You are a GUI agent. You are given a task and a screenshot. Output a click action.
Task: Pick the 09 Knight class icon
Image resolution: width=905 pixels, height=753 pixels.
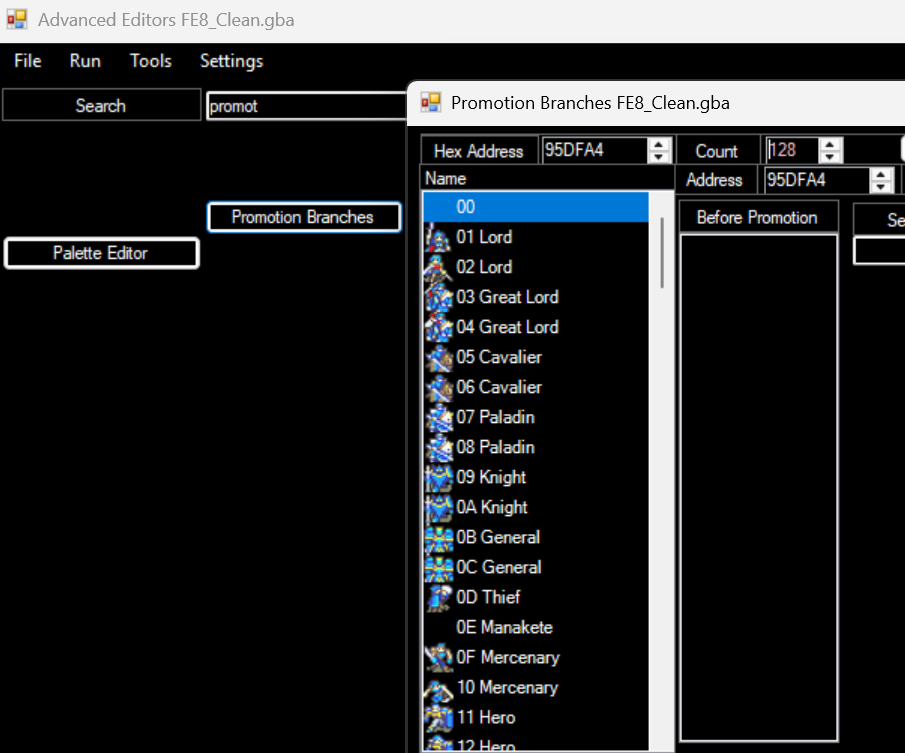439,477
